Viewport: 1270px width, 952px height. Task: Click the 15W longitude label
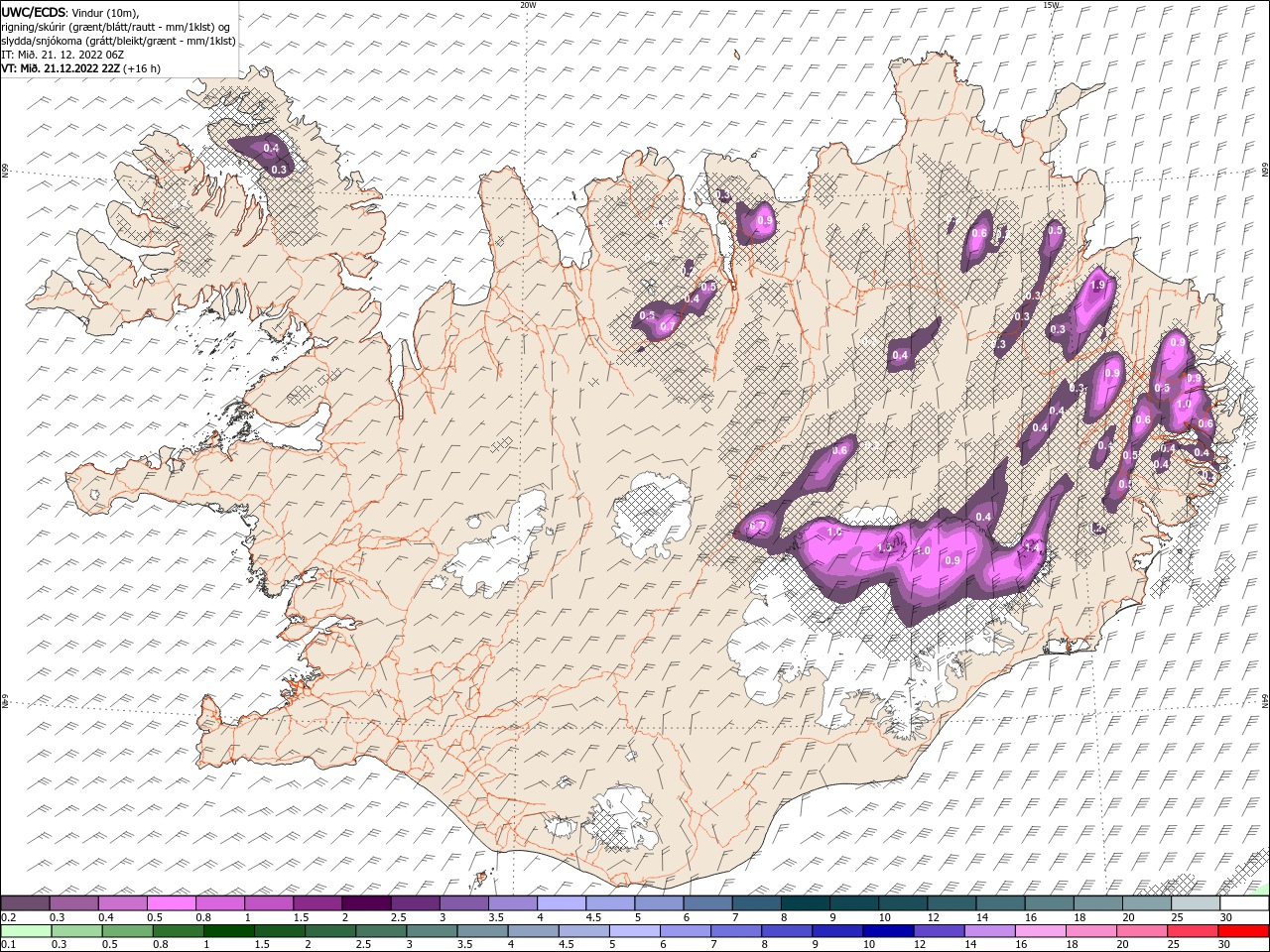point(1051,5)
